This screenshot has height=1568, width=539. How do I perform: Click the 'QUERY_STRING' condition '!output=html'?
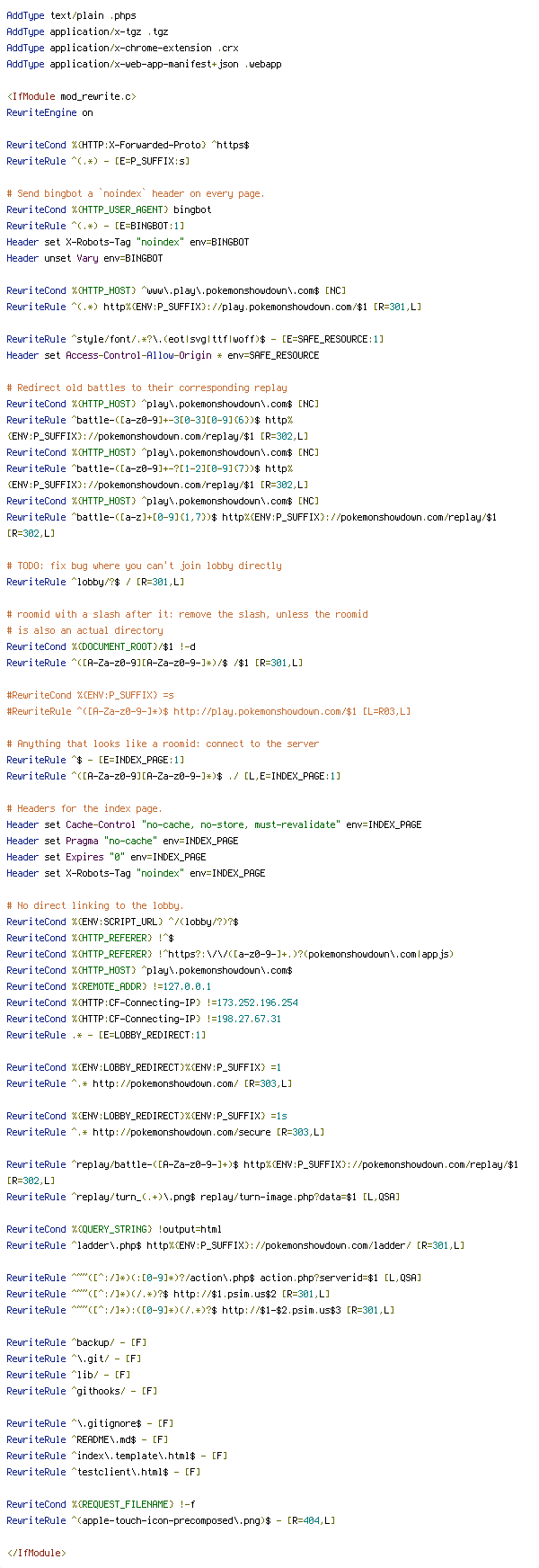click(114, 1230)
